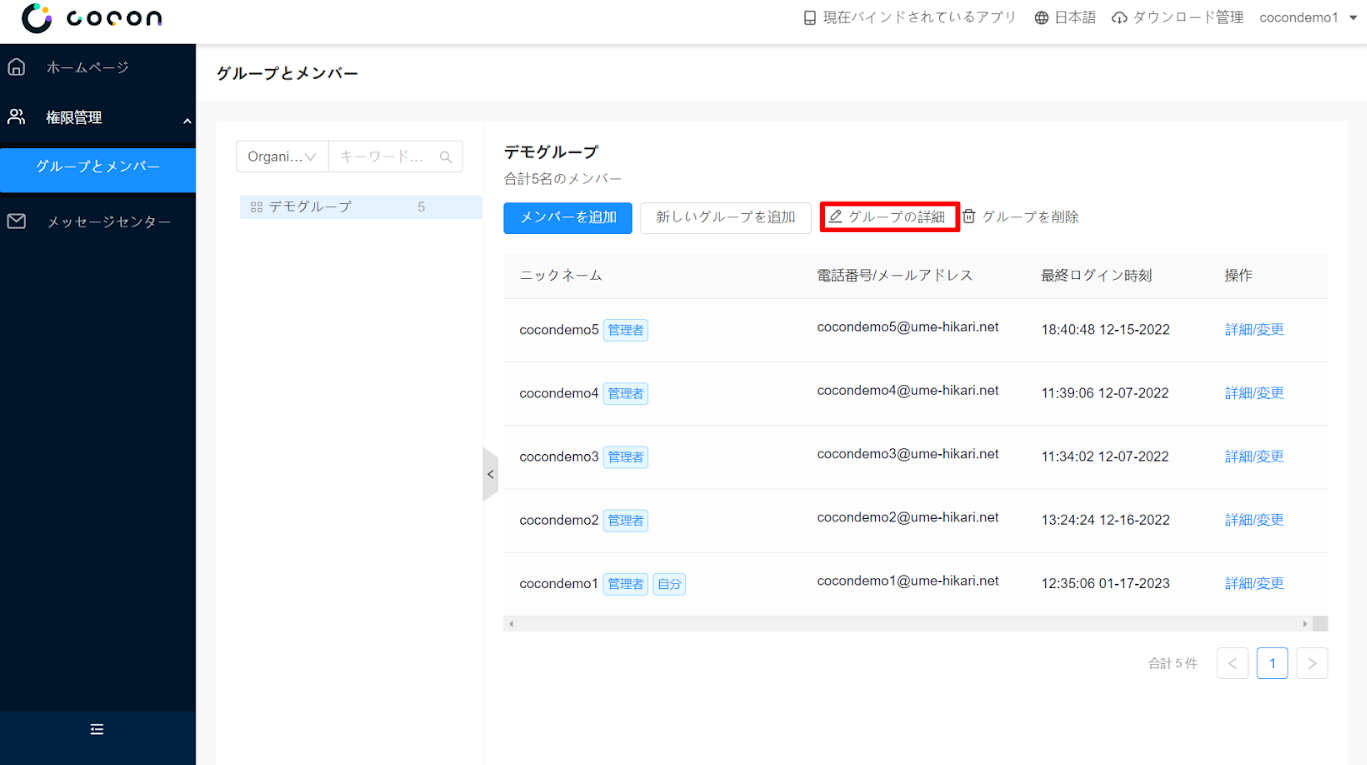Select page 1 in pagination

tap(1273, 663)
